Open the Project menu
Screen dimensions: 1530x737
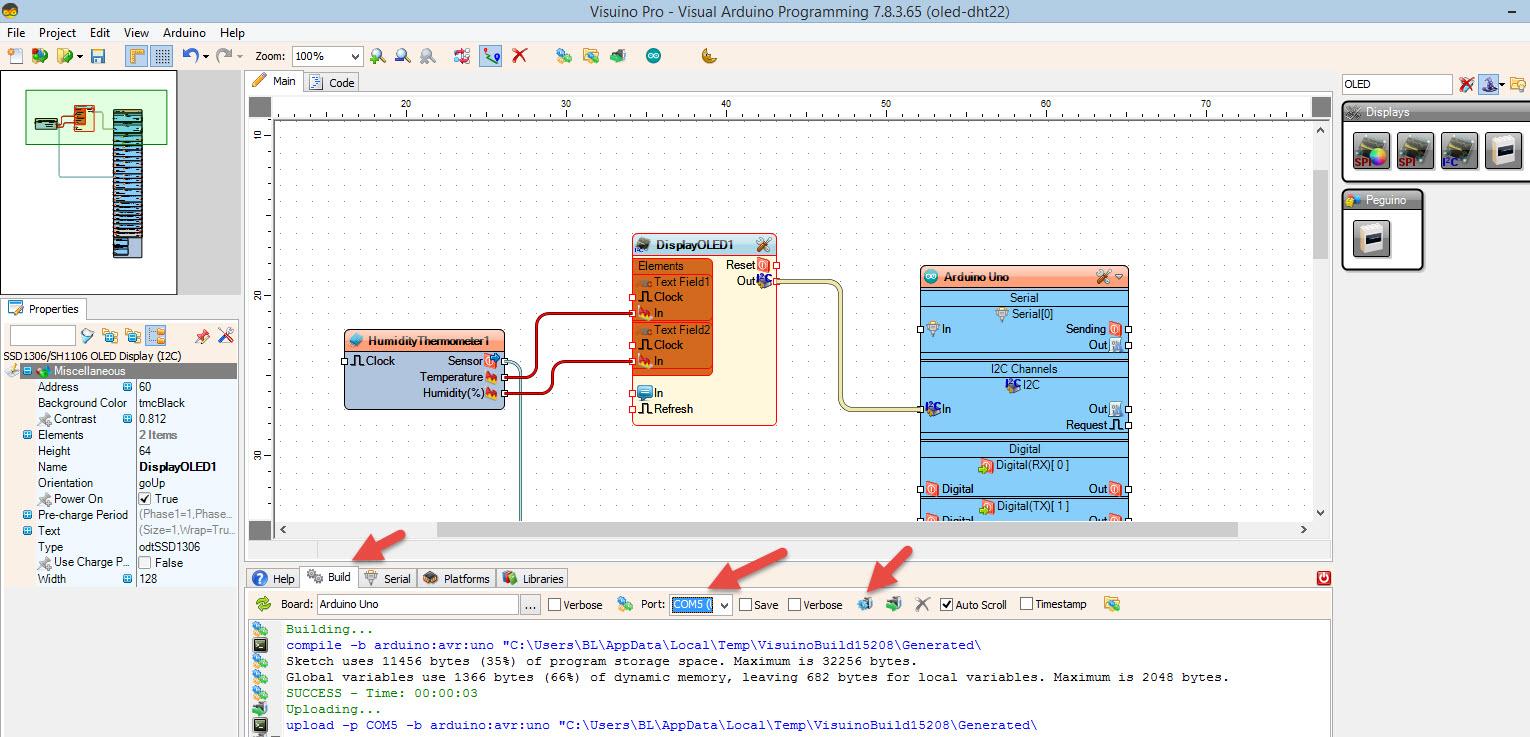coord(57,33)
